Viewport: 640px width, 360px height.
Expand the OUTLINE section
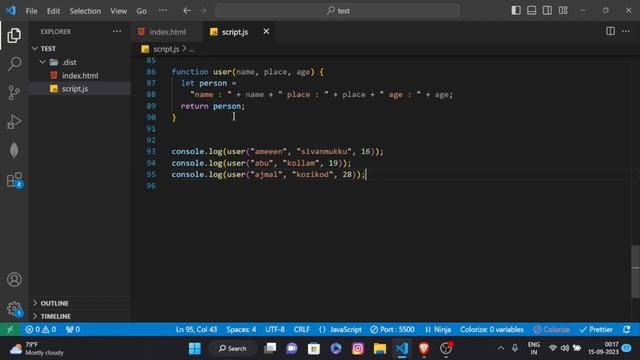click(80, 303)
